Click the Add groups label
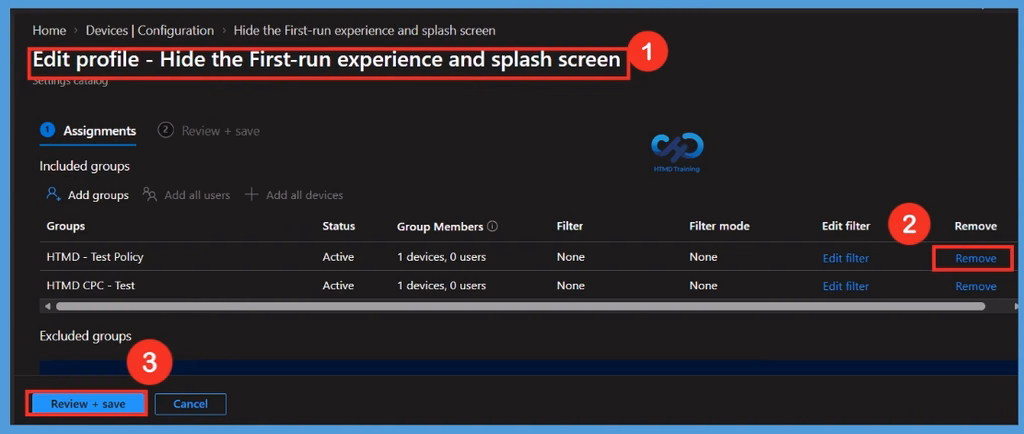The image size is (1024, 434). tap(98, 195)
